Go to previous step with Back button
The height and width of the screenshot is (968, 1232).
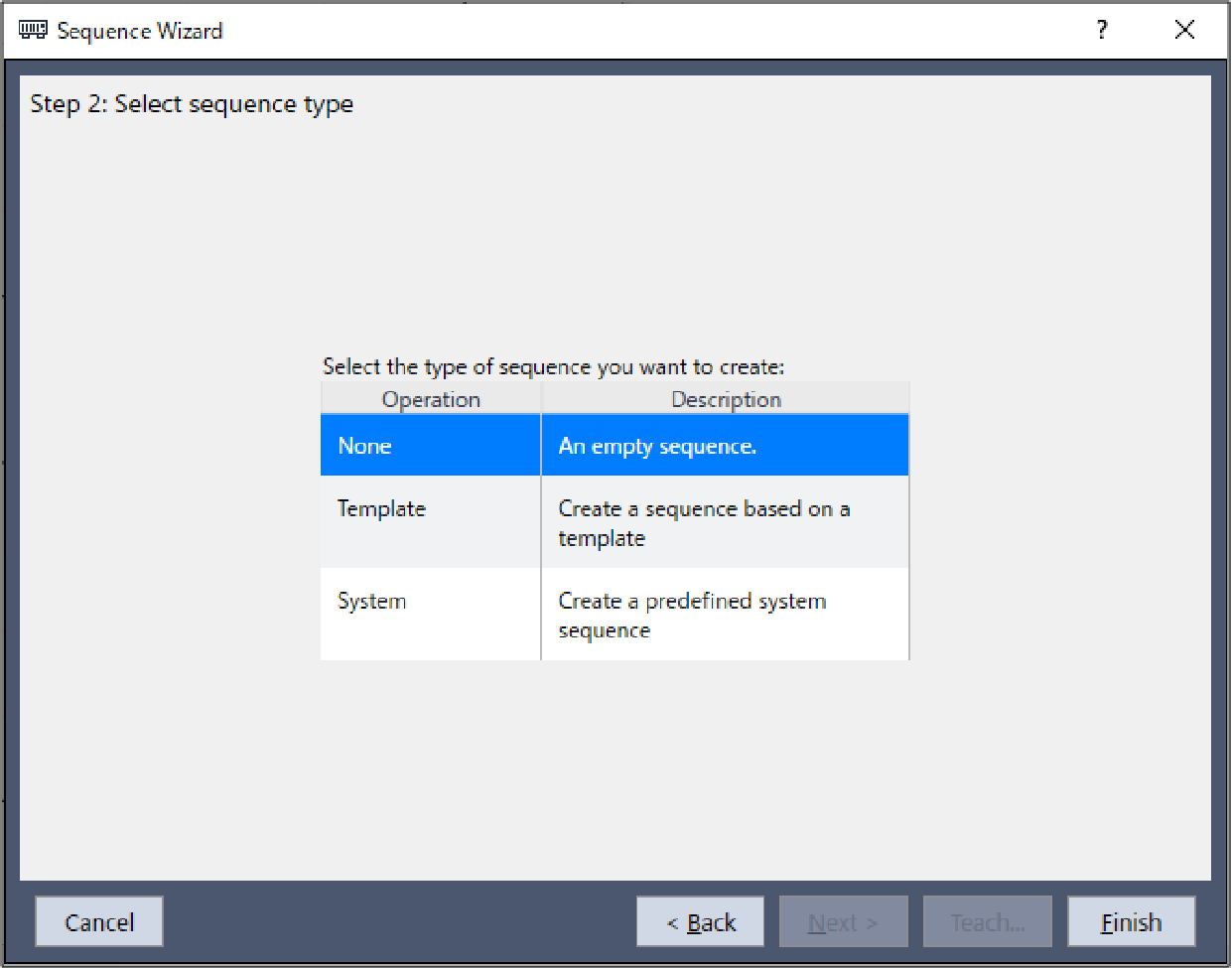click(x=701, y=922)
